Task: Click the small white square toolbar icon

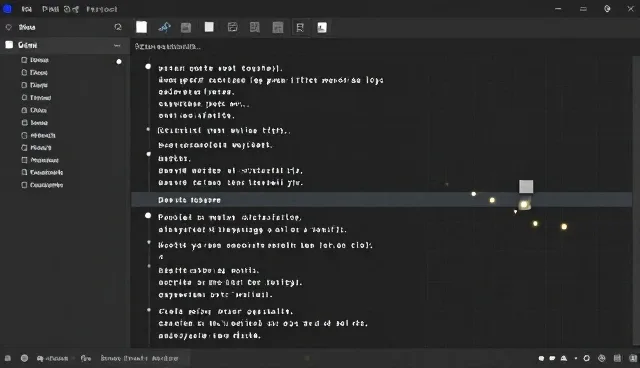Action: (209, 27)
